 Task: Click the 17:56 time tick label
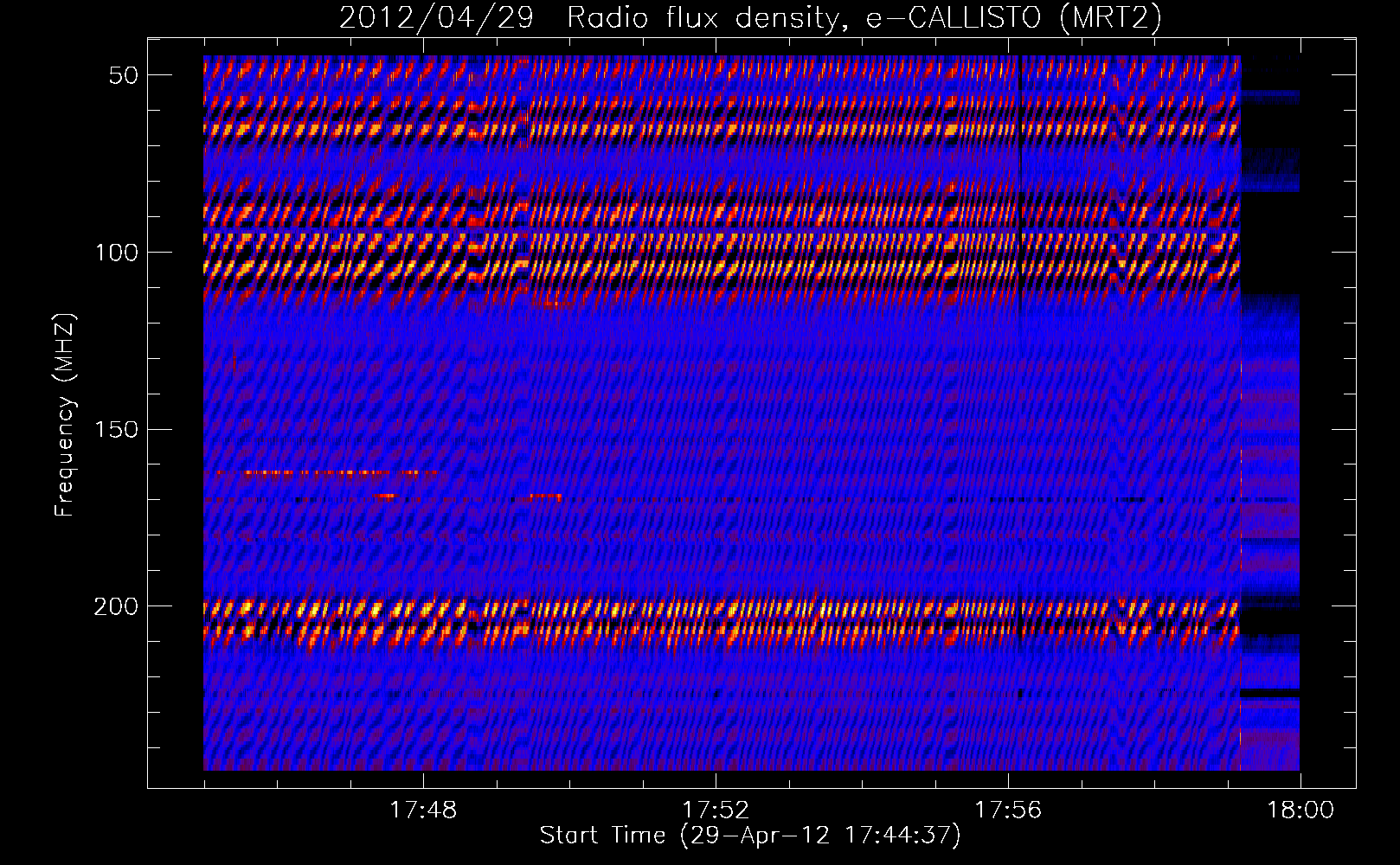(x=1008, y=811)
